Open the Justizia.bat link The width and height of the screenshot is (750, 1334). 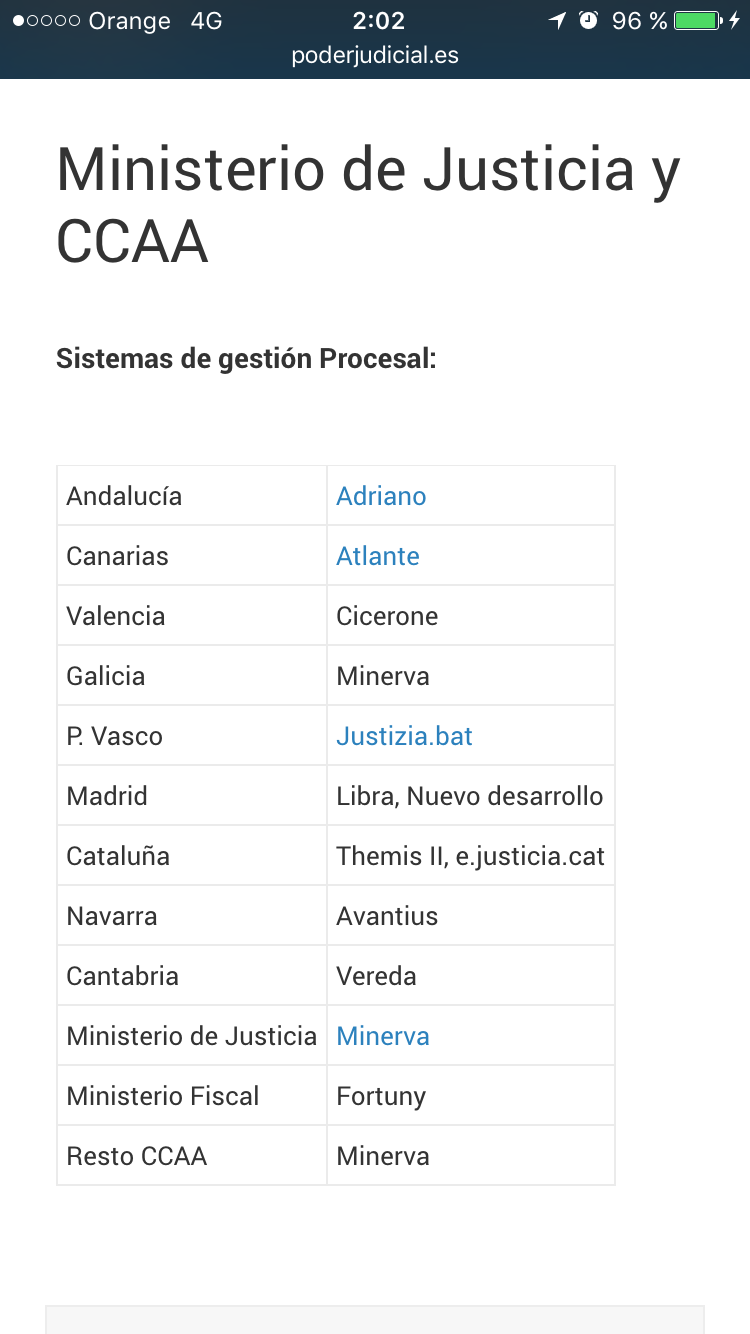404,736
